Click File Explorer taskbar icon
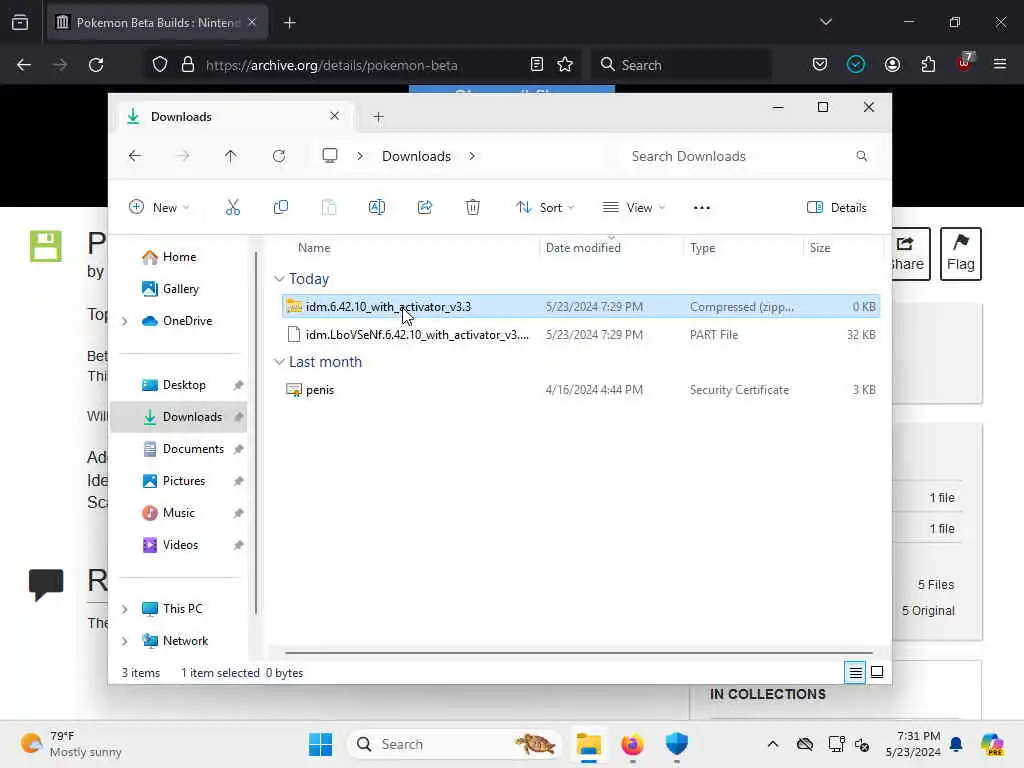 point(588,744)
